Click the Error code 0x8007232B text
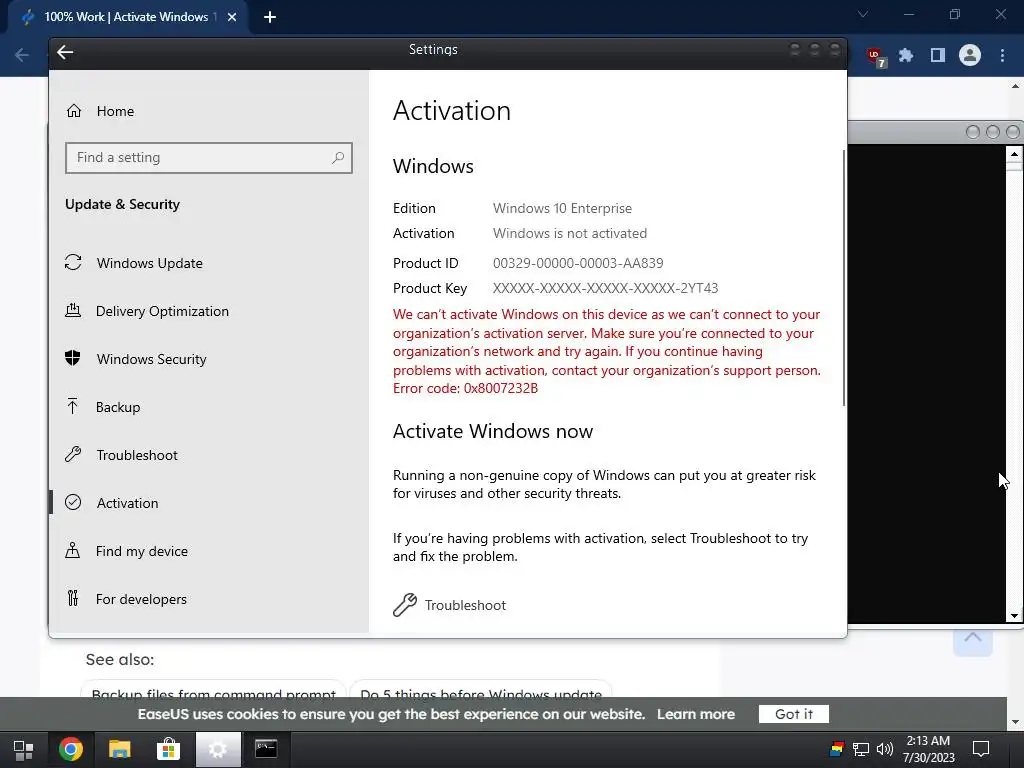Screen dimensions: 1024x768 point(465,389)
